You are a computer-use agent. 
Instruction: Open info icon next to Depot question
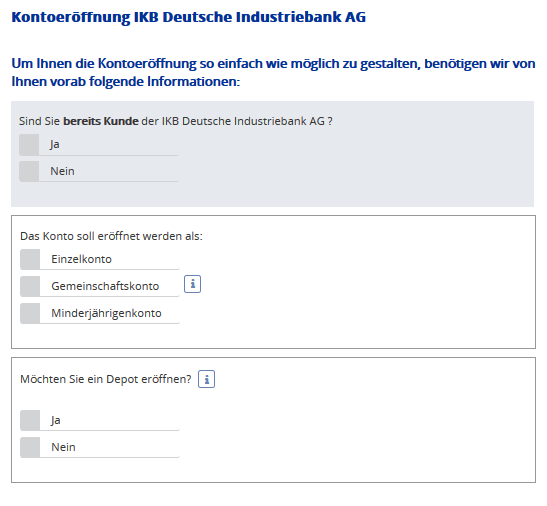(x=206, y=379)
